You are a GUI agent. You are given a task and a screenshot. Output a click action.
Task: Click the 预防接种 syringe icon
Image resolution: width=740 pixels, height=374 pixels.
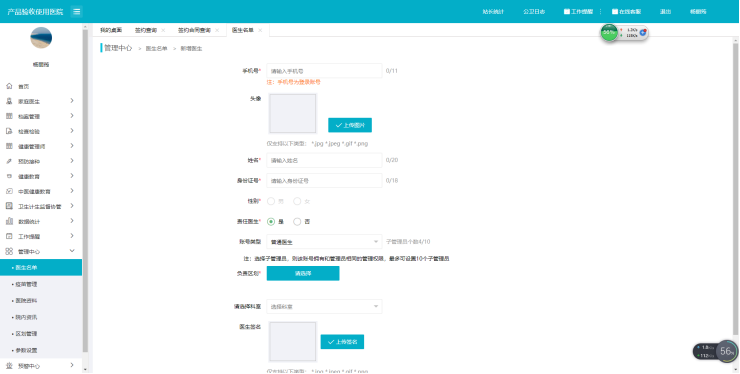(9, 162)
